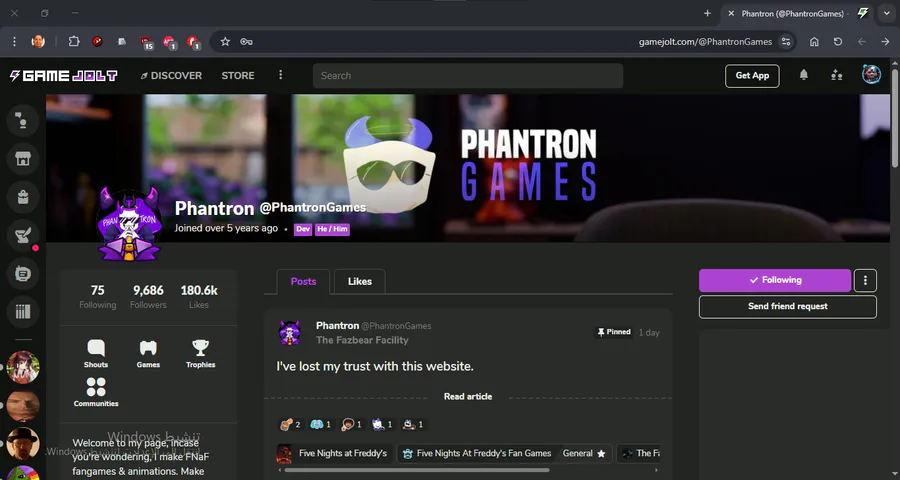The image size is (900, 480).
Task: Focus the Game Jolt Search field
Action: pyautogui.click(x=468, y=76)
